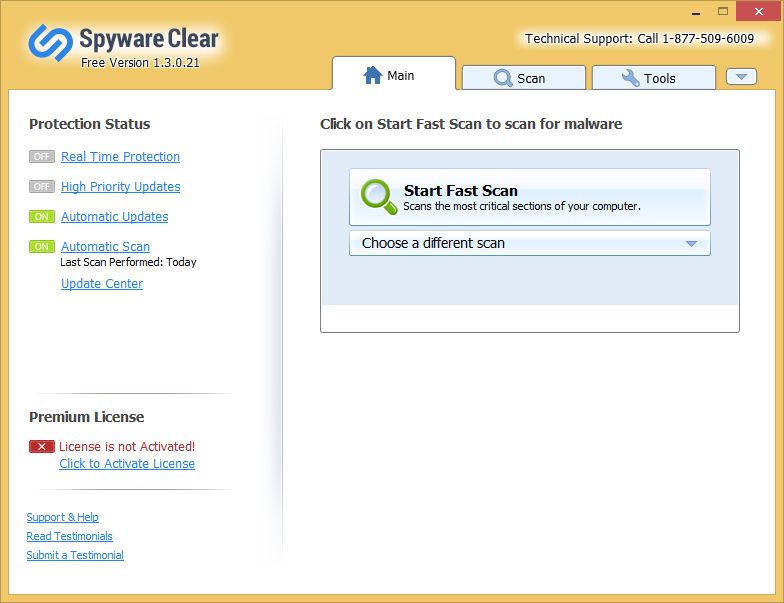
Task: Open the Automatic Scan link
Action: 106,246
